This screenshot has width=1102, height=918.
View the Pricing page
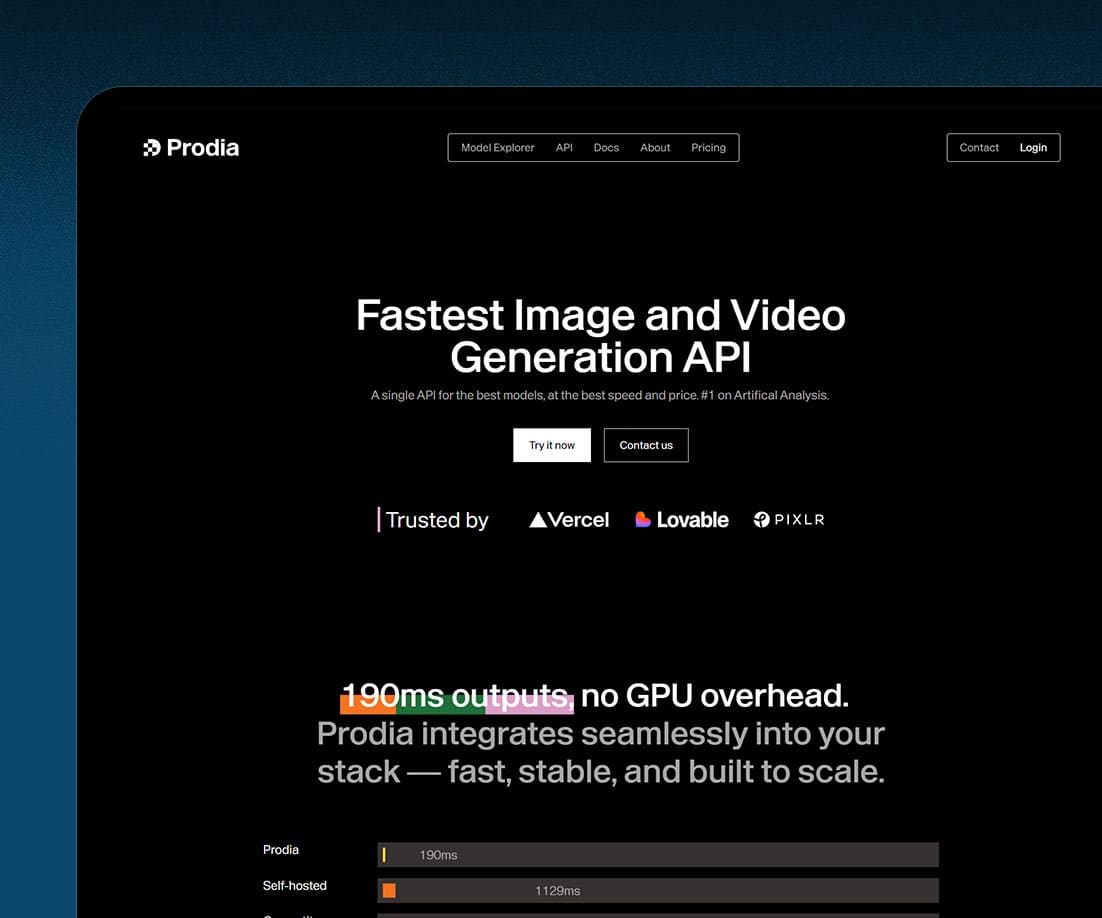pyautogui.click(x=708, y=148)
